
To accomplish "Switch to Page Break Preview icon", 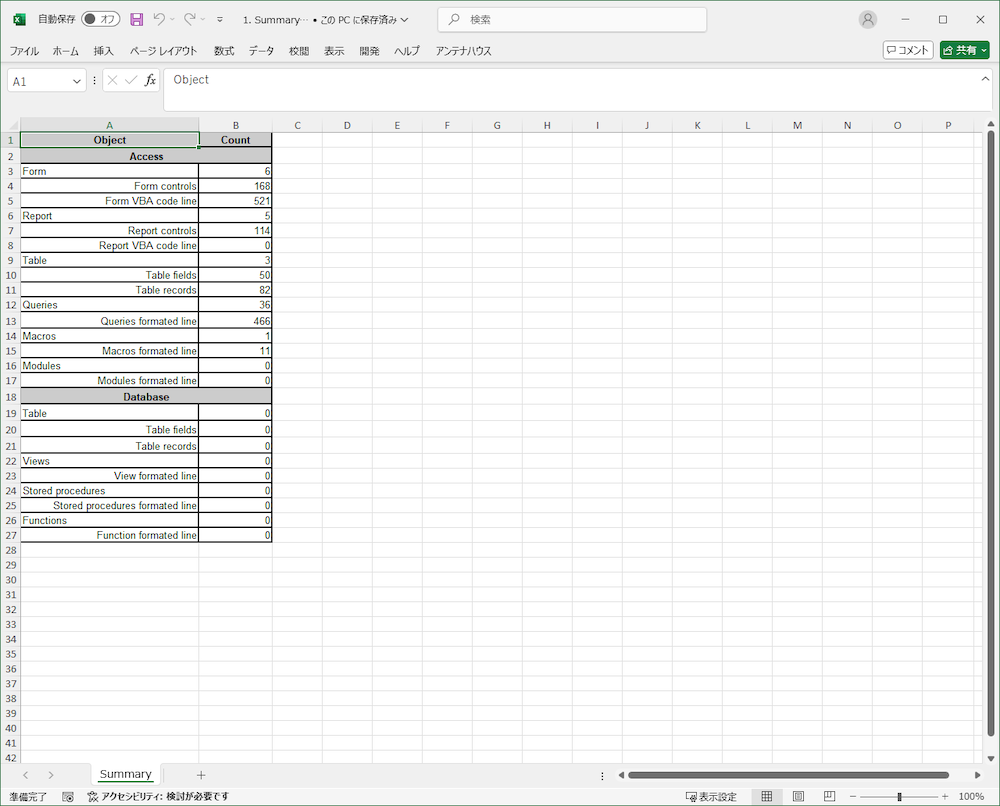I will [829, 796].
